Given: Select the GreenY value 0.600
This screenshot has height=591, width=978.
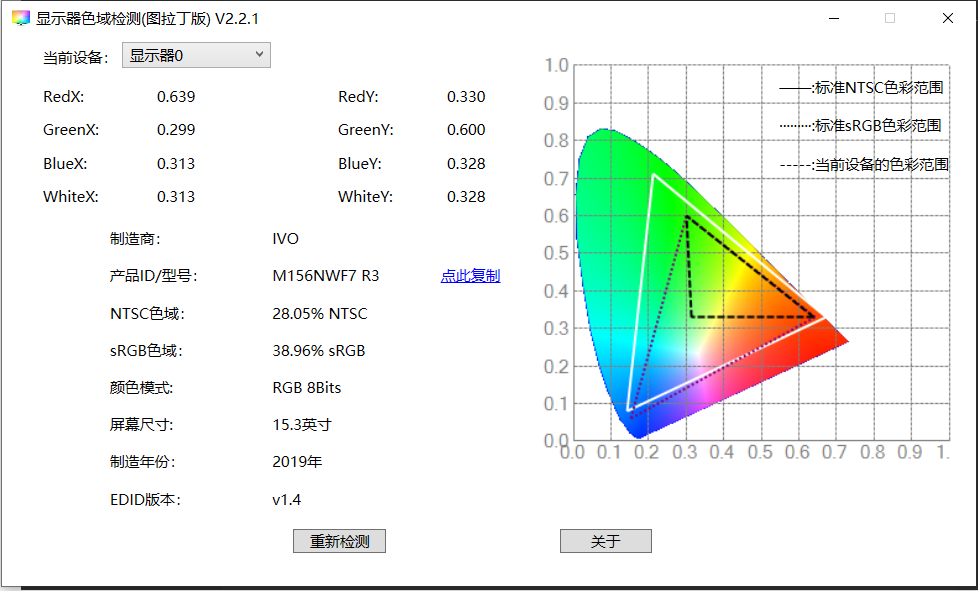Looking at the screenshot, I should (466, 130).
